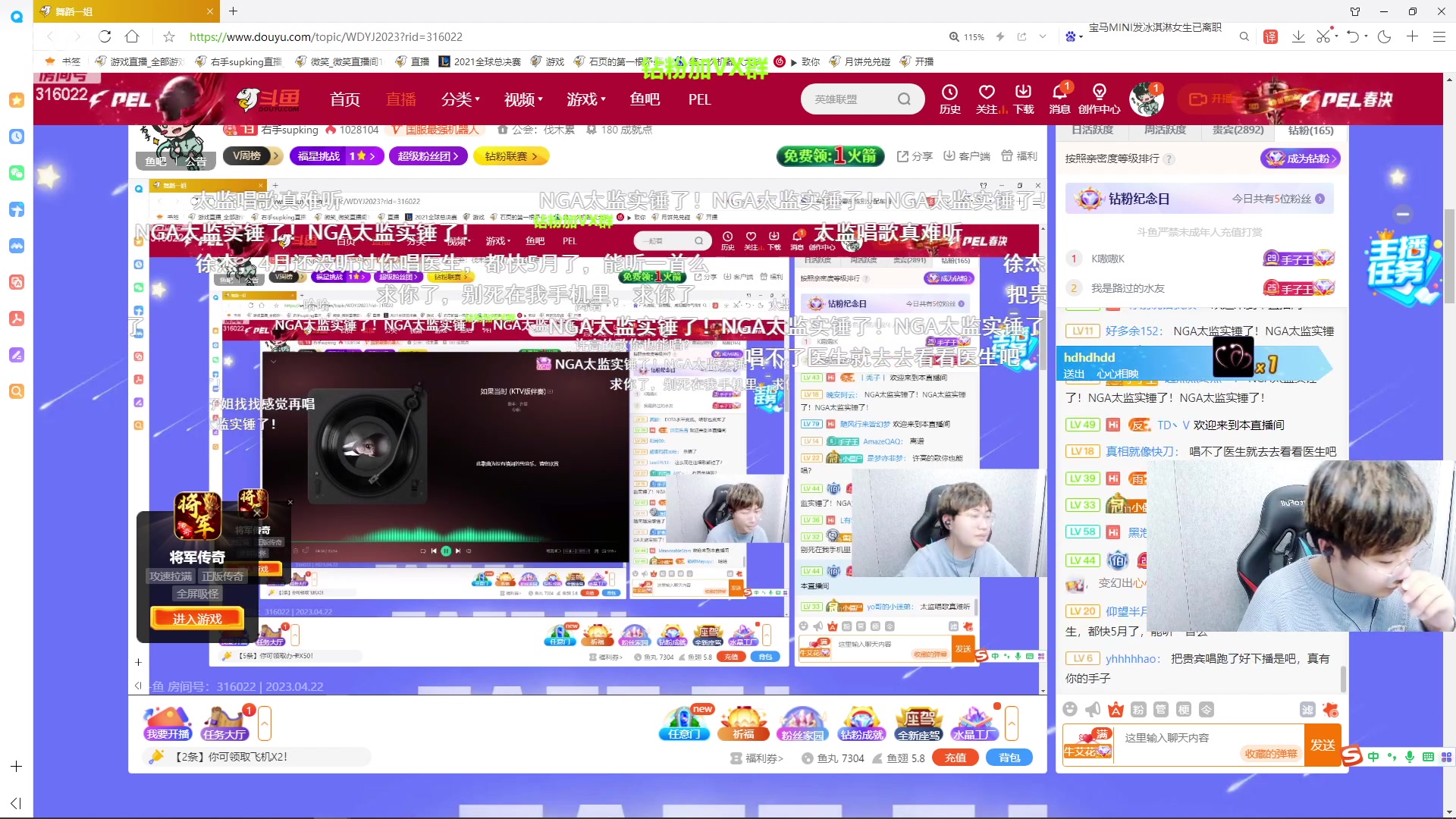
Task: Open the 钻粉成就 achievement icon
Action: pos(861,723)
